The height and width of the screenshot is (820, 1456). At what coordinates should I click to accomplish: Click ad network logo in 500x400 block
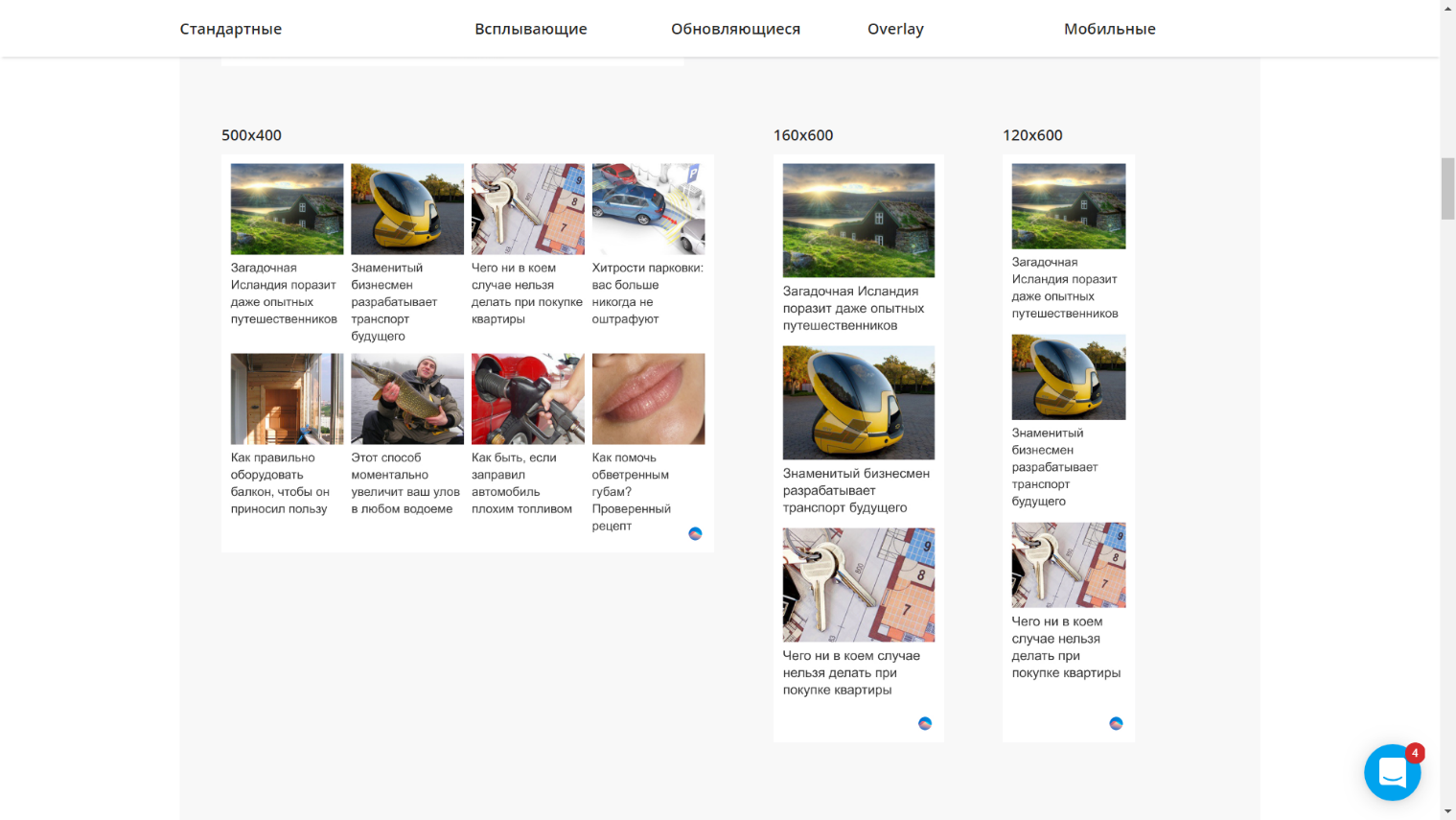[695, 533]
